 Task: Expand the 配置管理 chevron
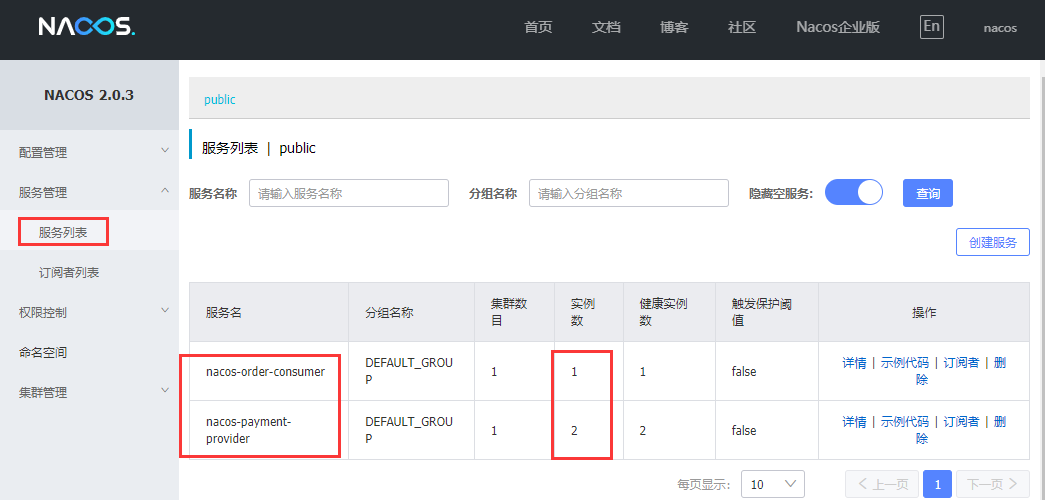pos(165,151)
